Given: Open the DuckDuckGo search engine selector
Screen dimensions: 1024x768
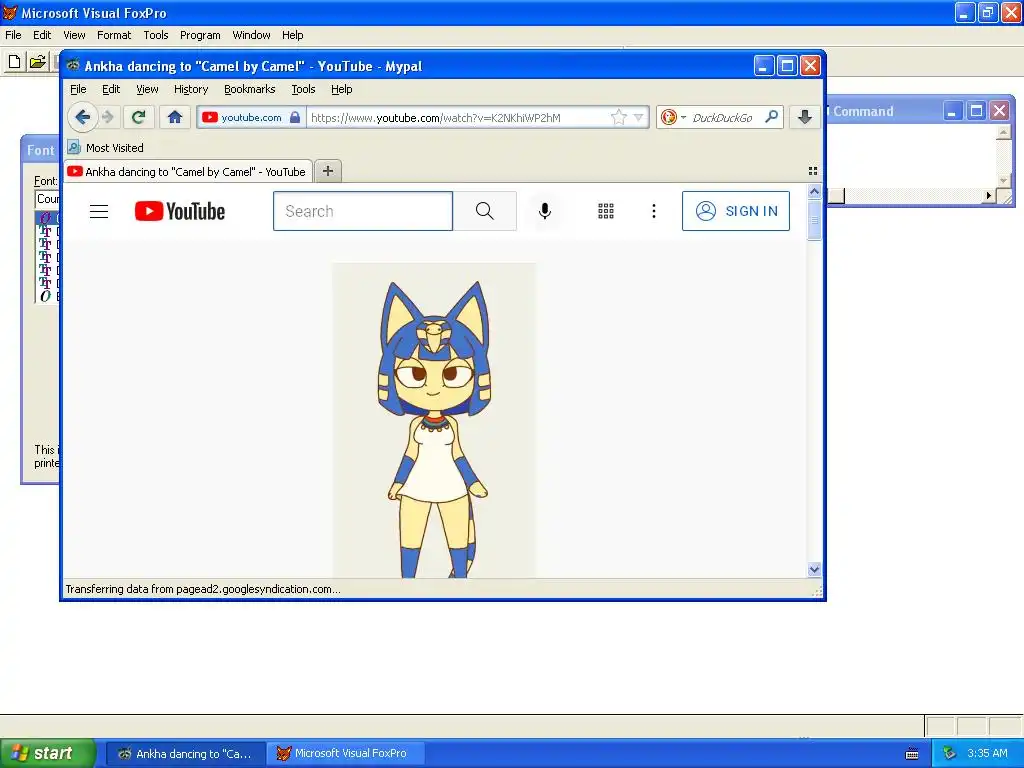Looking at the screenshot, I should coord(673,118).
